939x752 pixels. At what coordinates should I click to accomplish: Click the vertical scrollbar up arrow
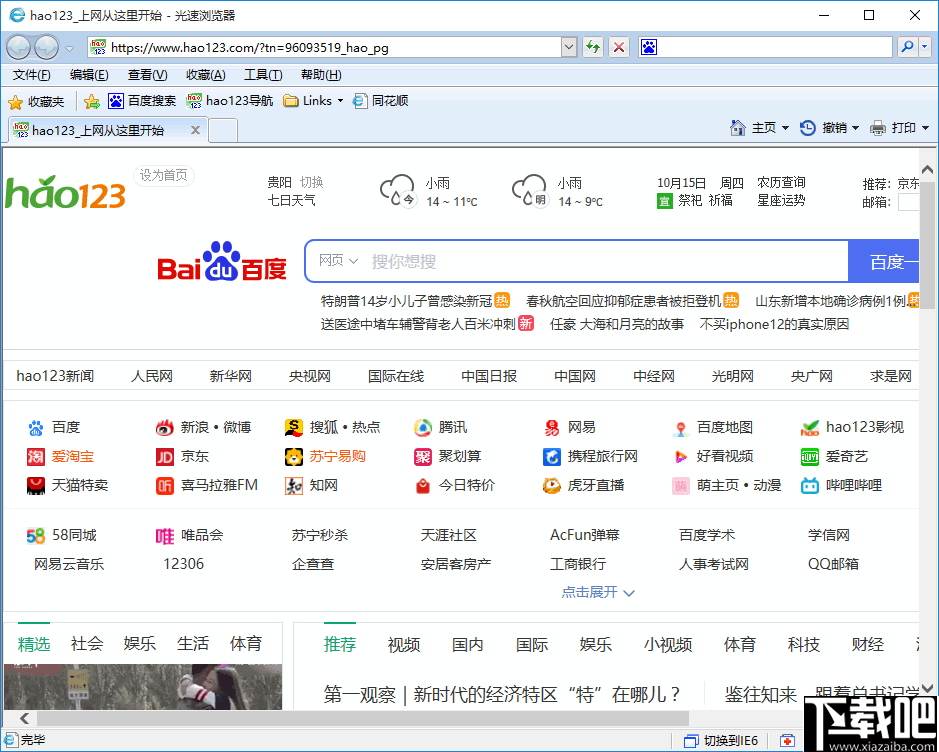(x=928, y=169)
